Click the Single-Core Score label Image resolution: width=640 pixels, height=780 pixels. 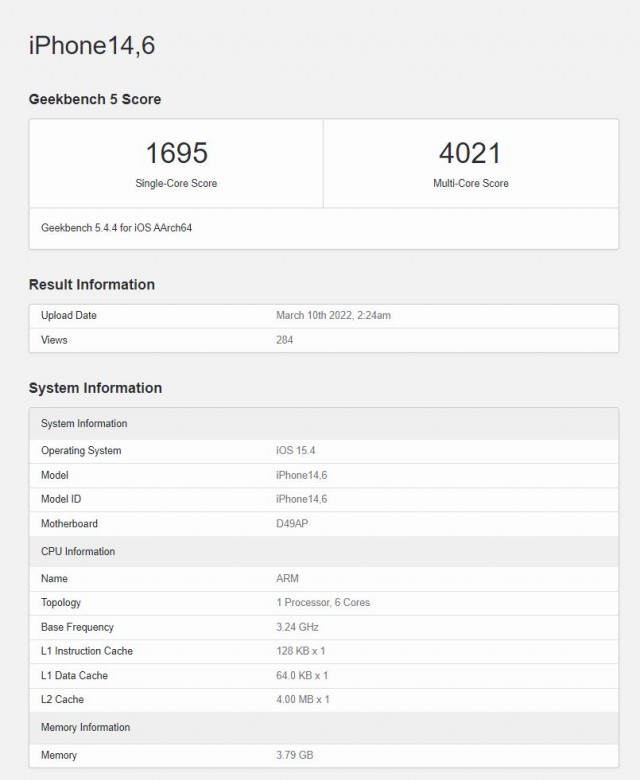point(176,184)
